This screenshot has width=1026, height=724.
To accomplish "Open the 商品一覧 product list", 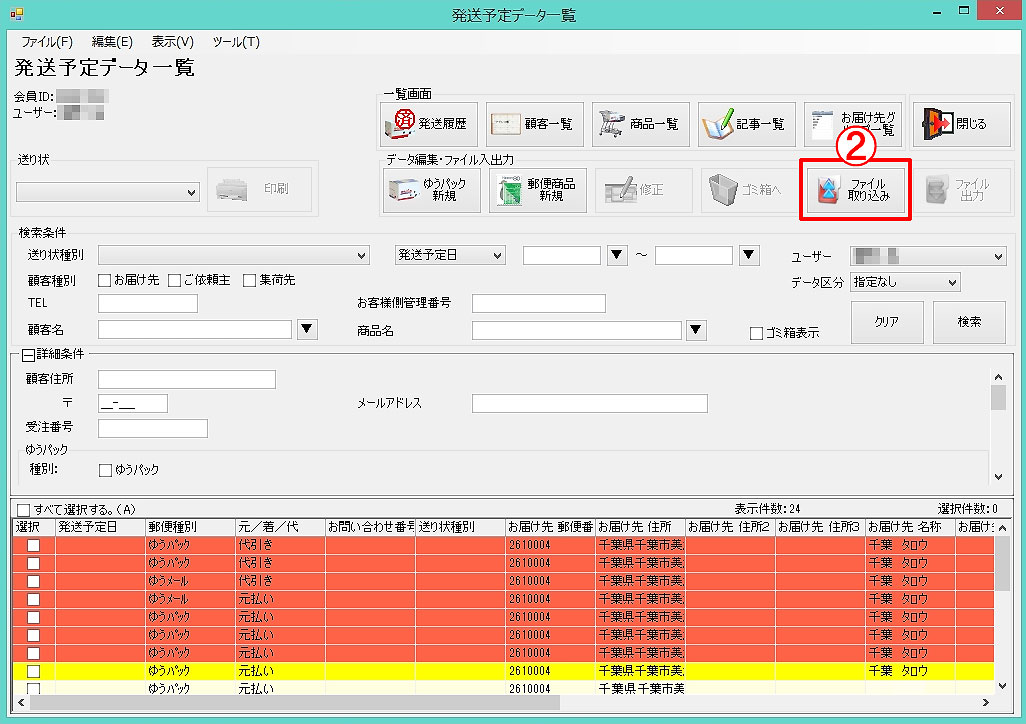I will pyautogui.click(x=640, y=124).
